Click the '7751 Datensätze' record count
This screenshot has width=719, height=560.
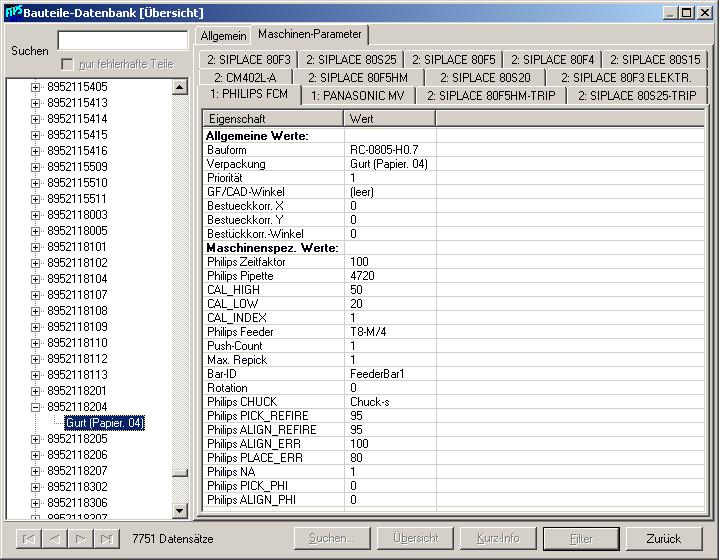click(x=173, y=539)
